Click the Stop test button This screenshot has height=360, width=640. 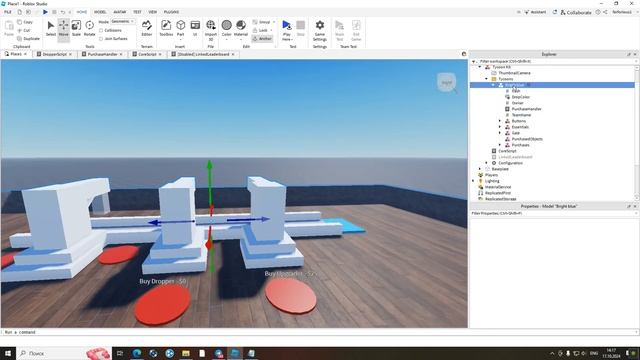(301, 29)
